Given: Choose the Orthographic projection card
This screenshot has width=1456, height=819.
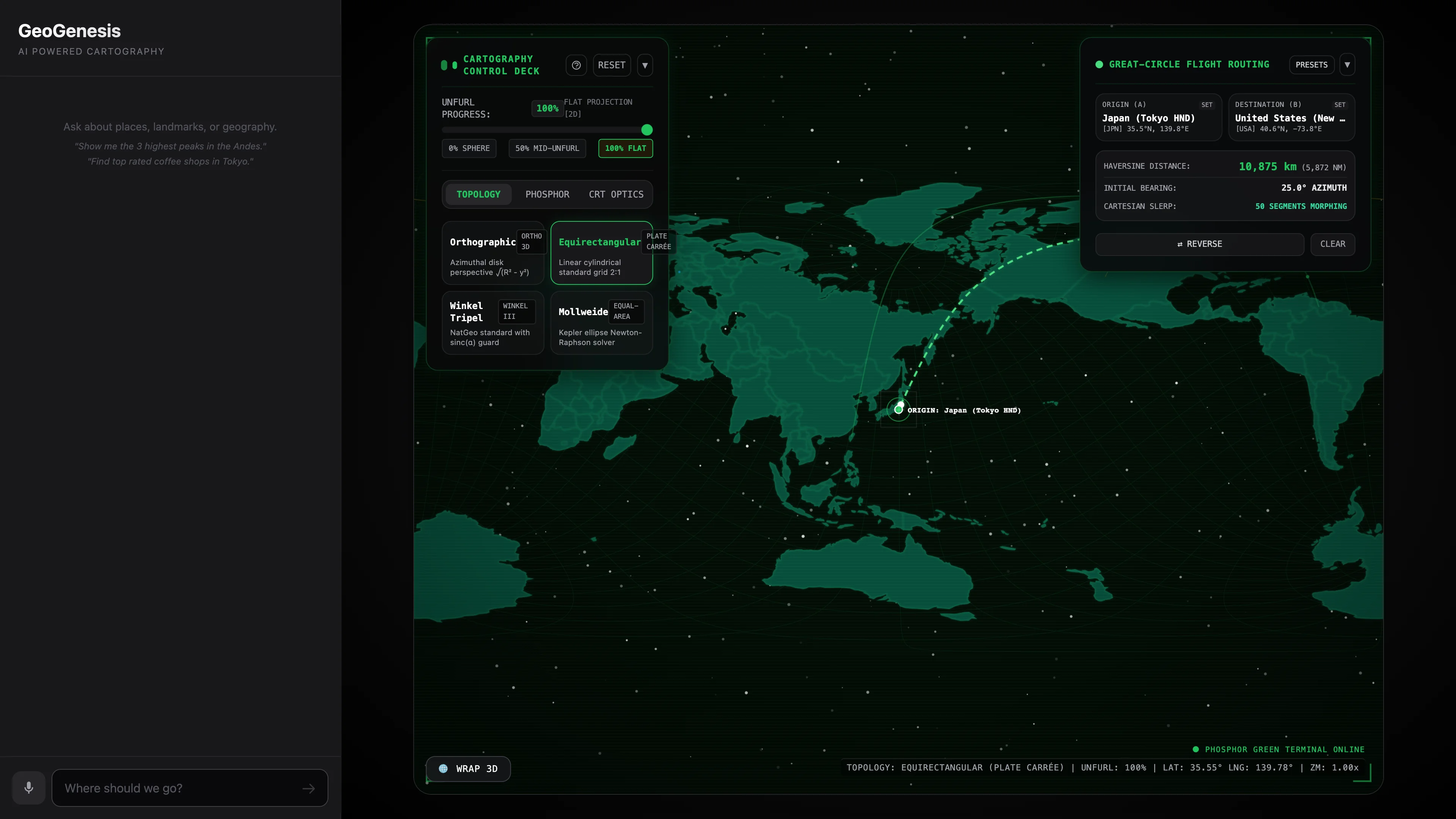Looking at the screenshot, I should pos(493,253).
